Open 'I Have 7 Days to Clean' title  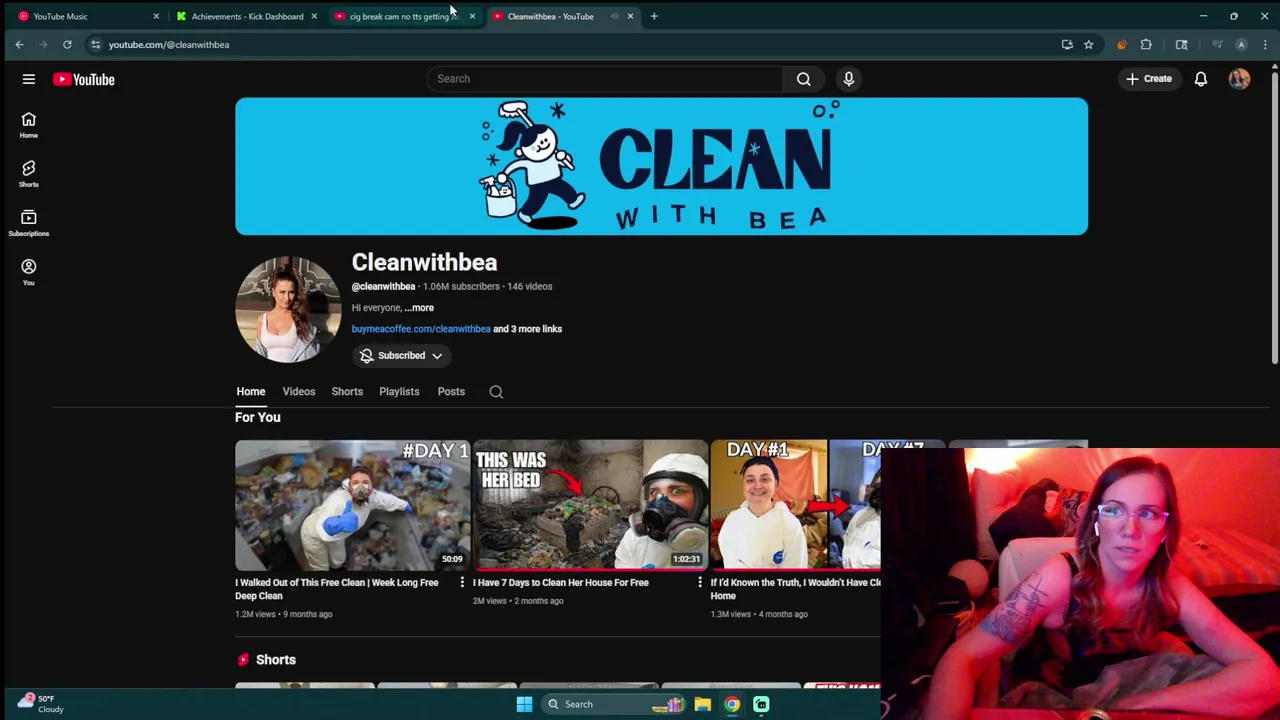(x=561, y=582)
